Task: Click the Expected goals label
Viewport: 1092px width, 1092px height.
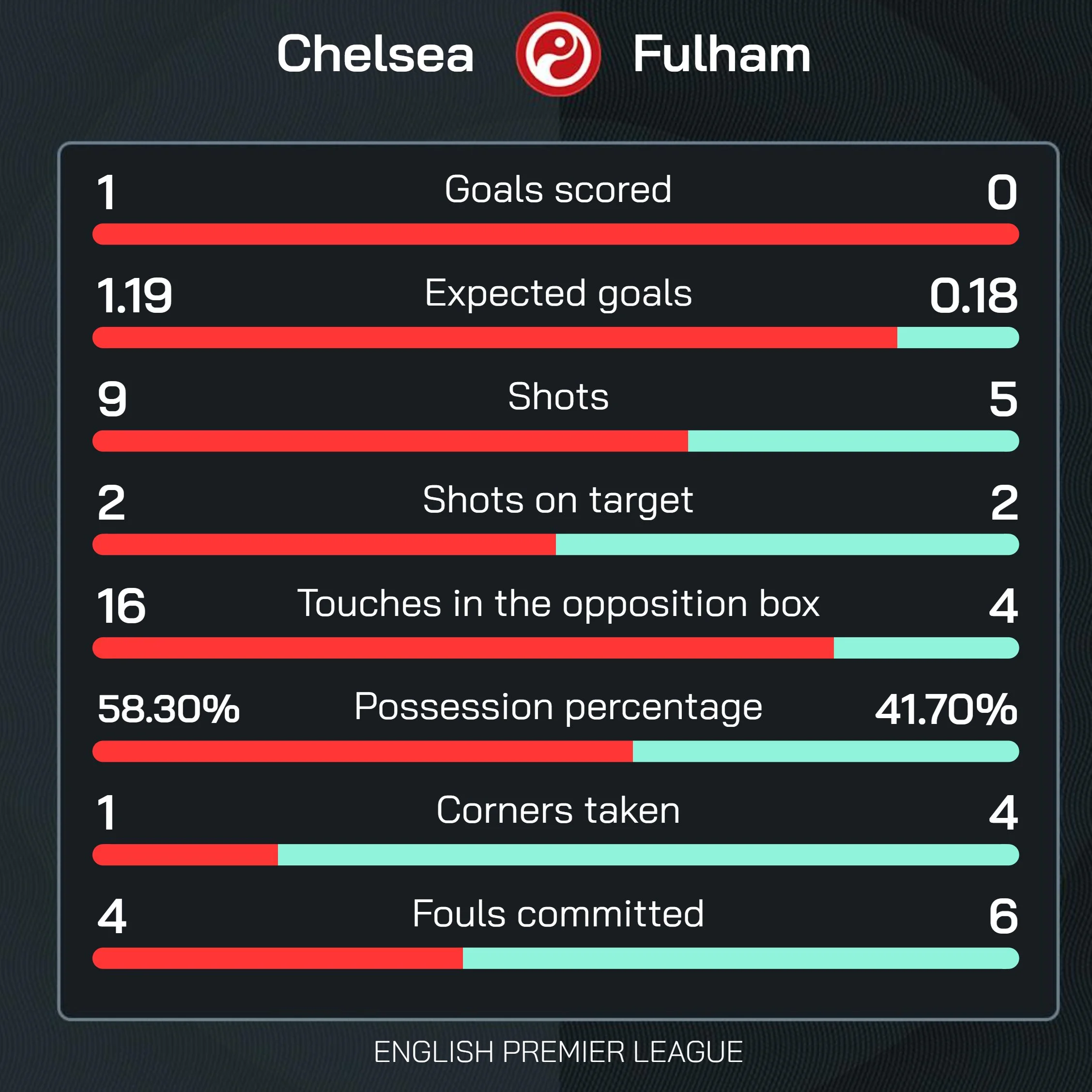Action: pyautogui.click(x=558, y=293)
